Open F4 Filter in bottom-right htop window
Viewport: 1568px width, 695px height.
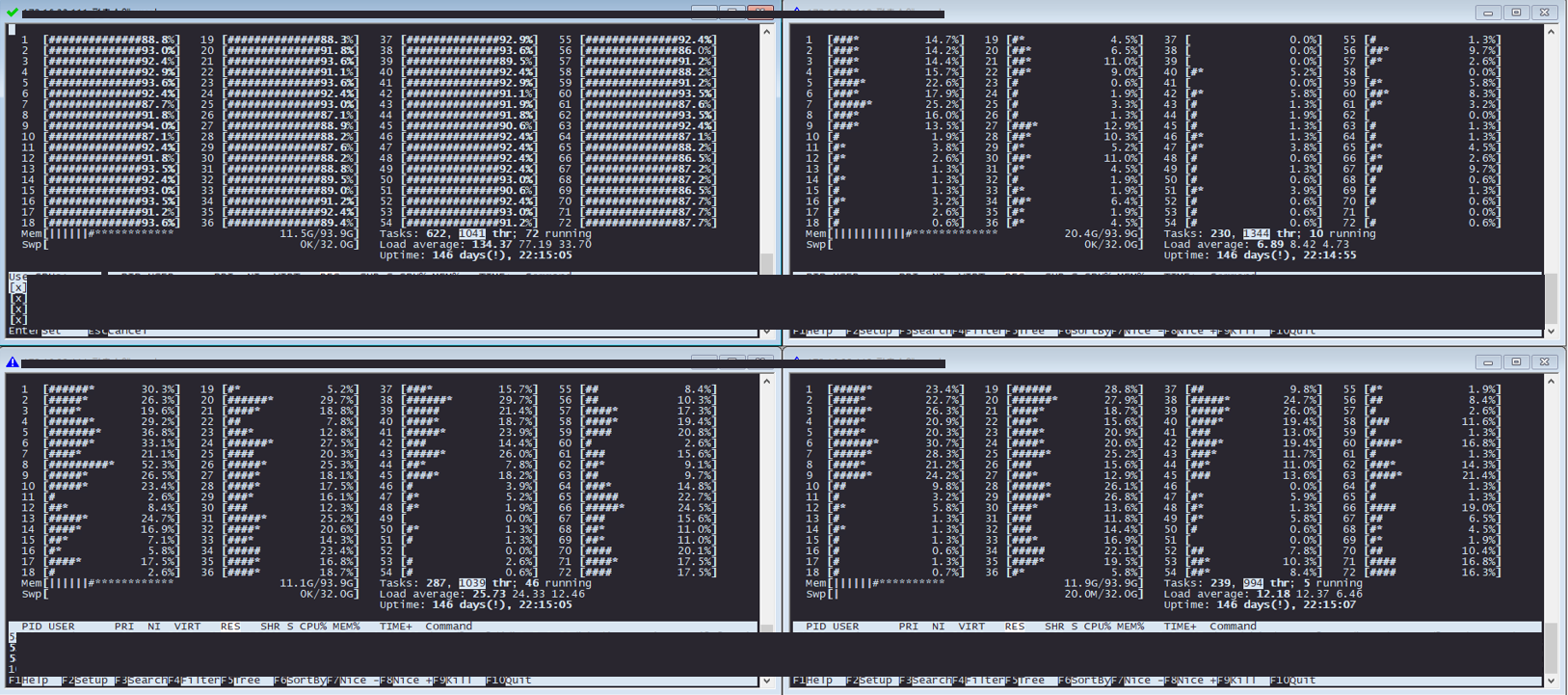979,681
